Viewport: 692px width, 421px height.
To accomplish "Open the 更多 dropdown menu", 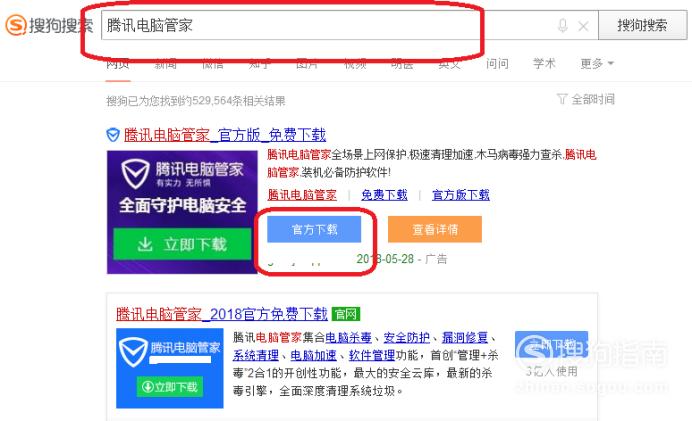I will (x=597, y=64).
